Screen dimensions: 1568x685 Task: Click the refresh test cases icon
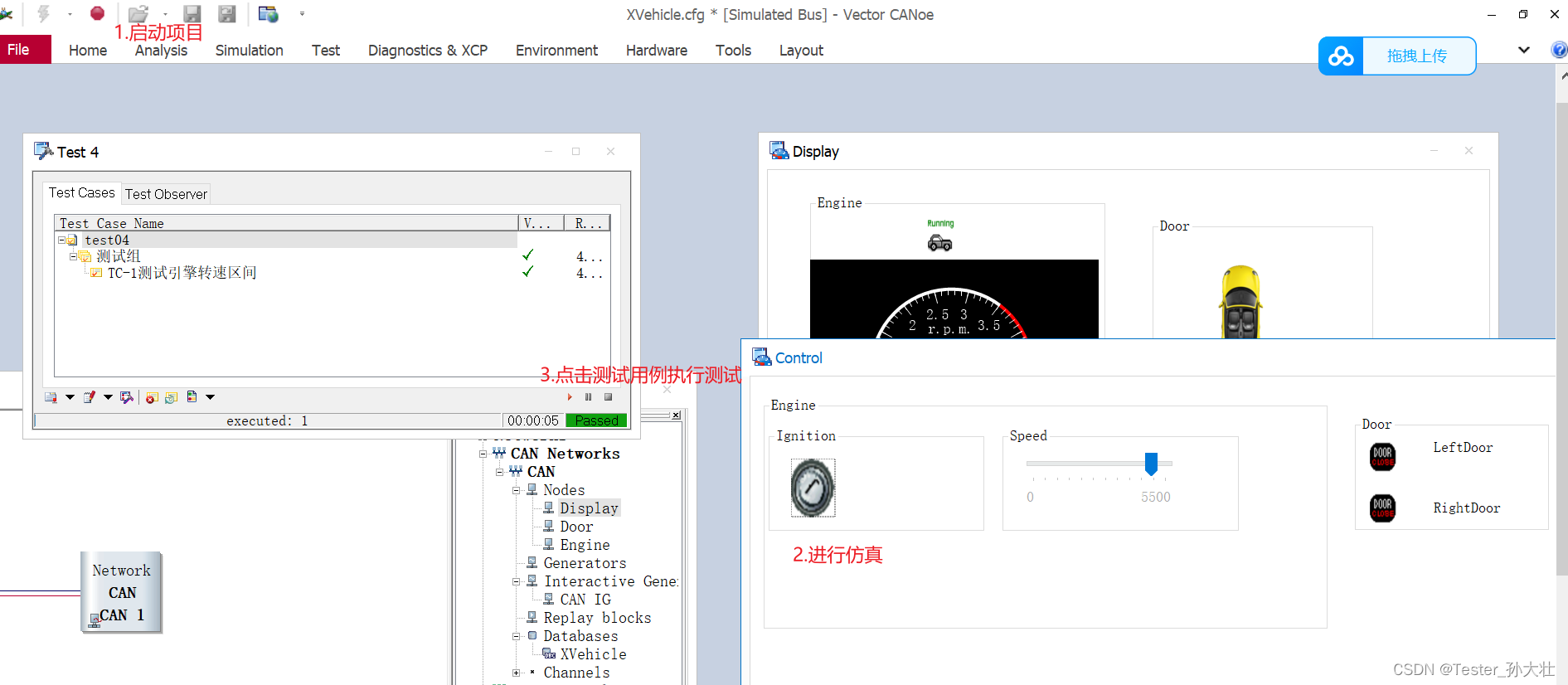click(171, 397)
